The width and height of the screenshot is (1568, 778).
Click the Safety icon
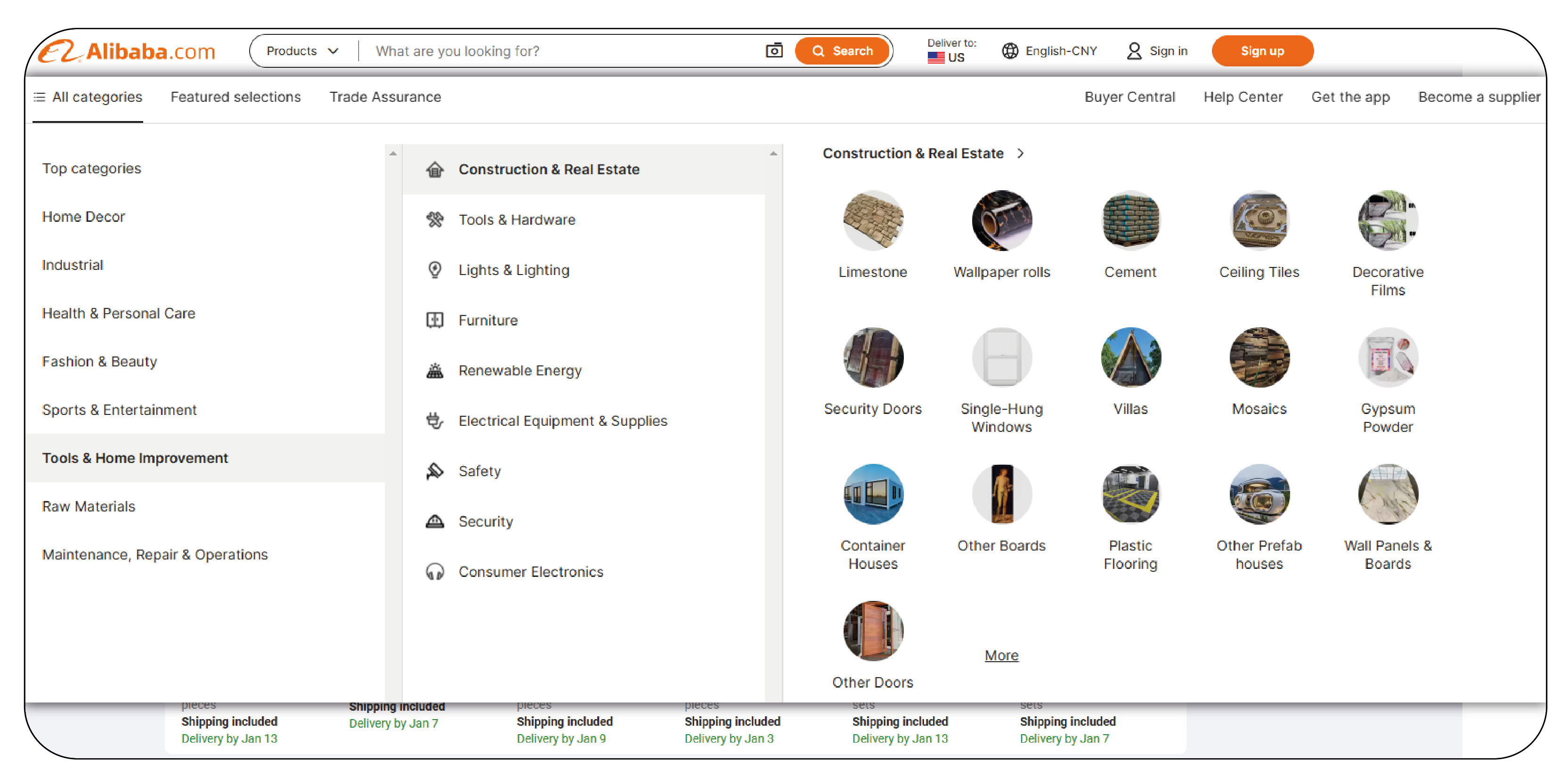(435, 471)
